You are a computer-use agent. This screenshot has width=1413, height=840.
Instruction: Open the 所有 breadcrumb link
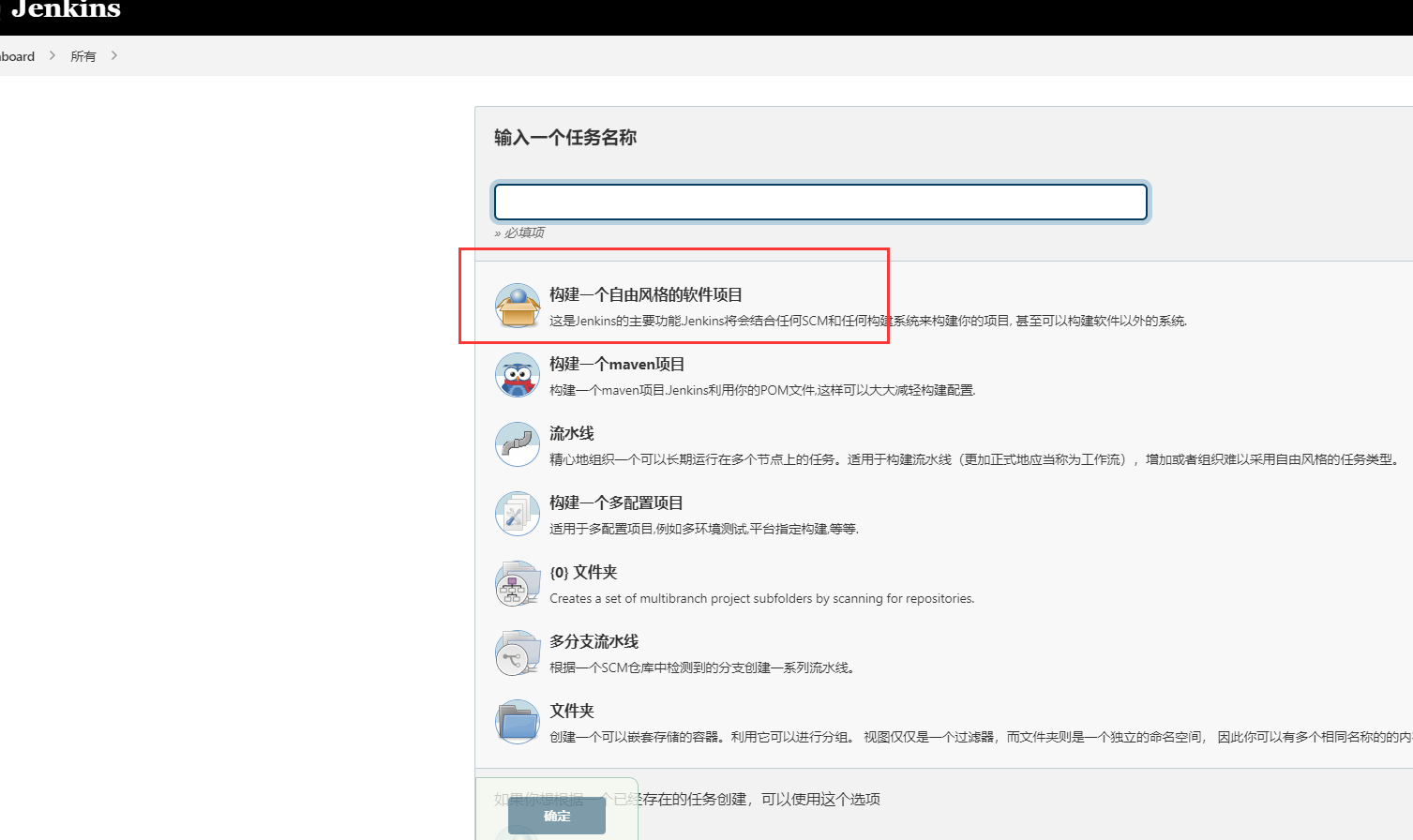coord(83,56)
